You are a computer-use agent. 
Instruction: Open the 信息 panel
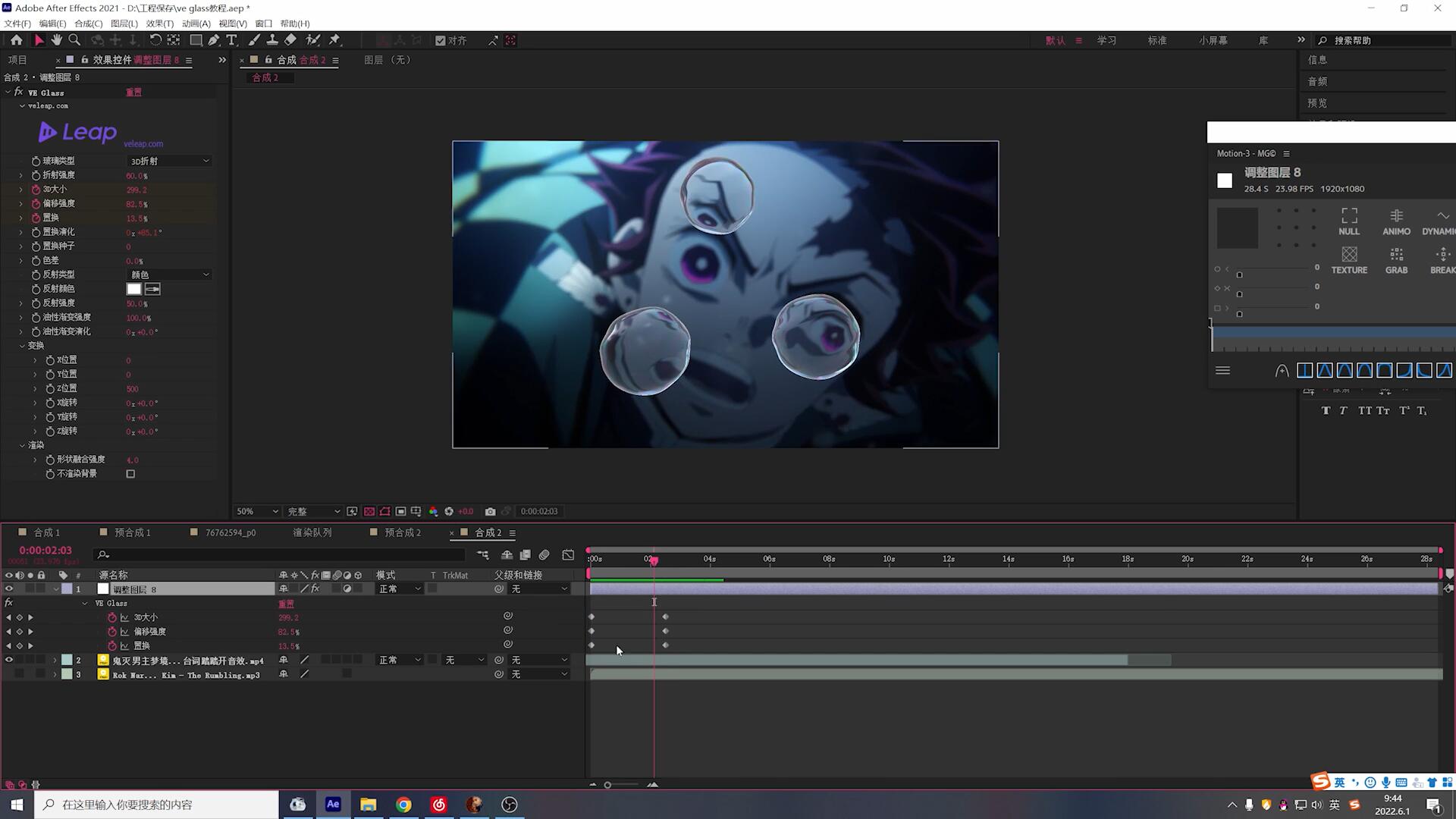pyautogui.click(x=1317, y=60)
